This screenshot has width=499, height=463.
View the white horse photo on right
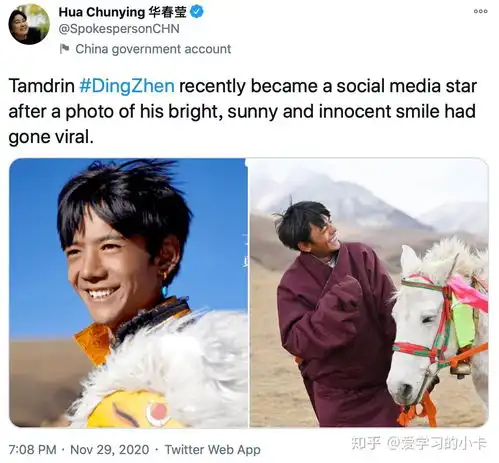369,292
